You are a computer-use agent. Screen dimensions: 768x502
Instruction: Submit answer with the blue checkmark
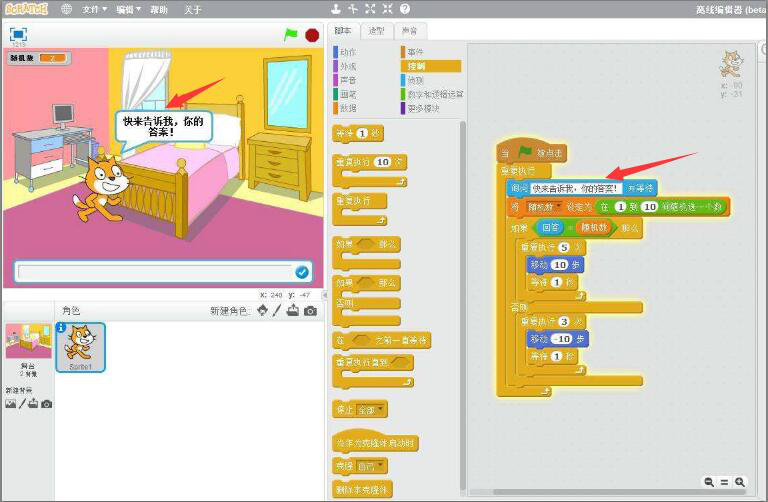302,272
